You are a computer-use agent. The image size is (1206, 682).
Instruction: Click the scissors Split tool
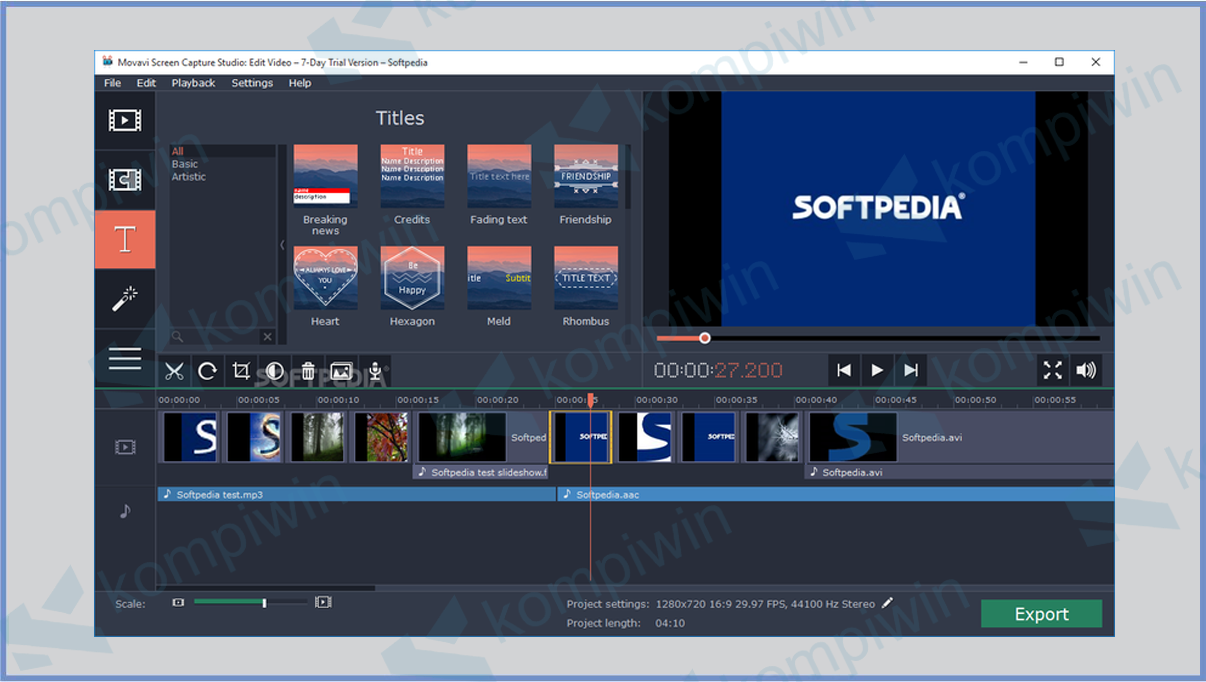175,371
